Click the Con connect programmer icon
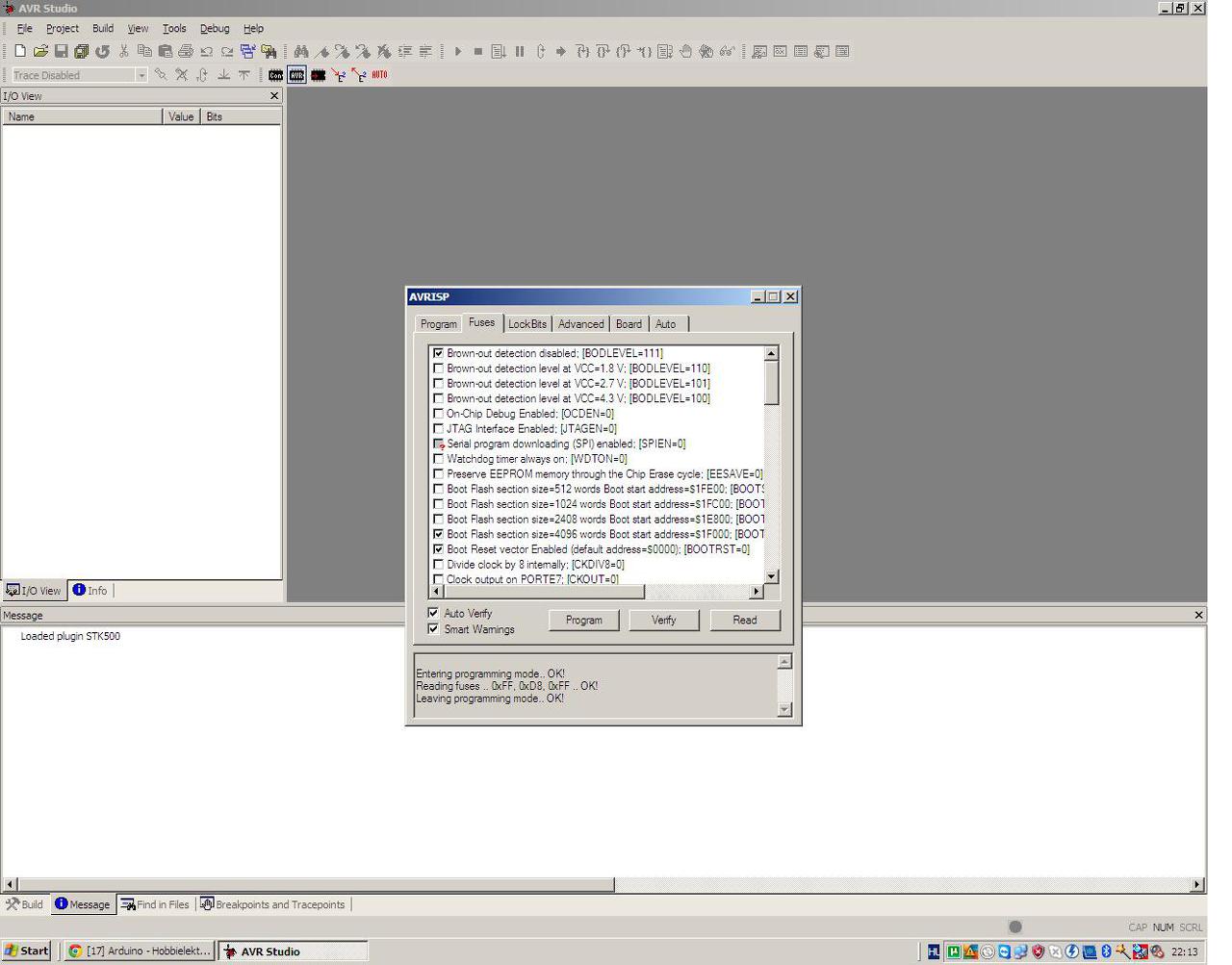 pos(276,75)
